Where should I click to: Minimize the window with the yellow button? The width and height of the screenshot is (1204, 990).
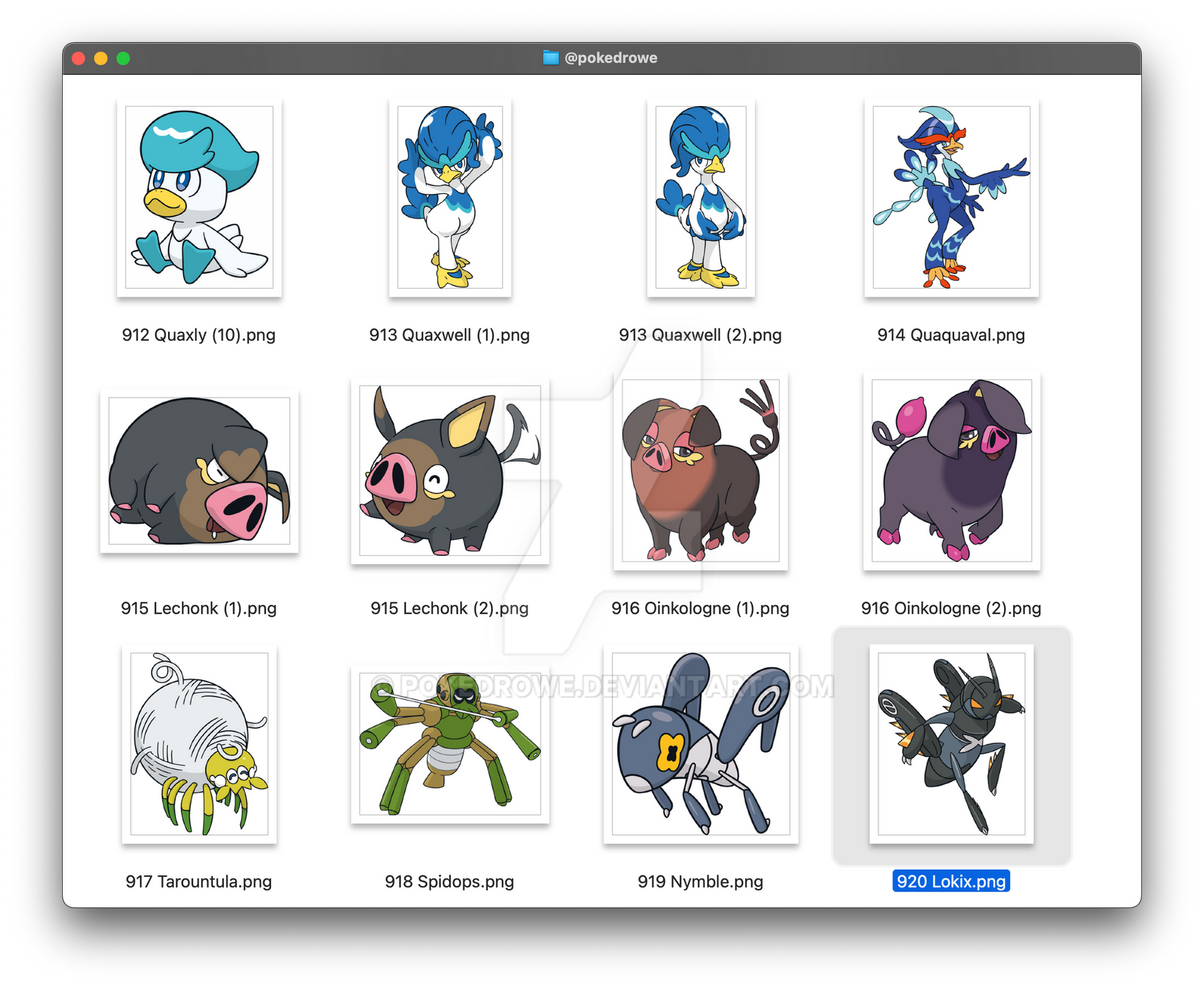[101, 58]
